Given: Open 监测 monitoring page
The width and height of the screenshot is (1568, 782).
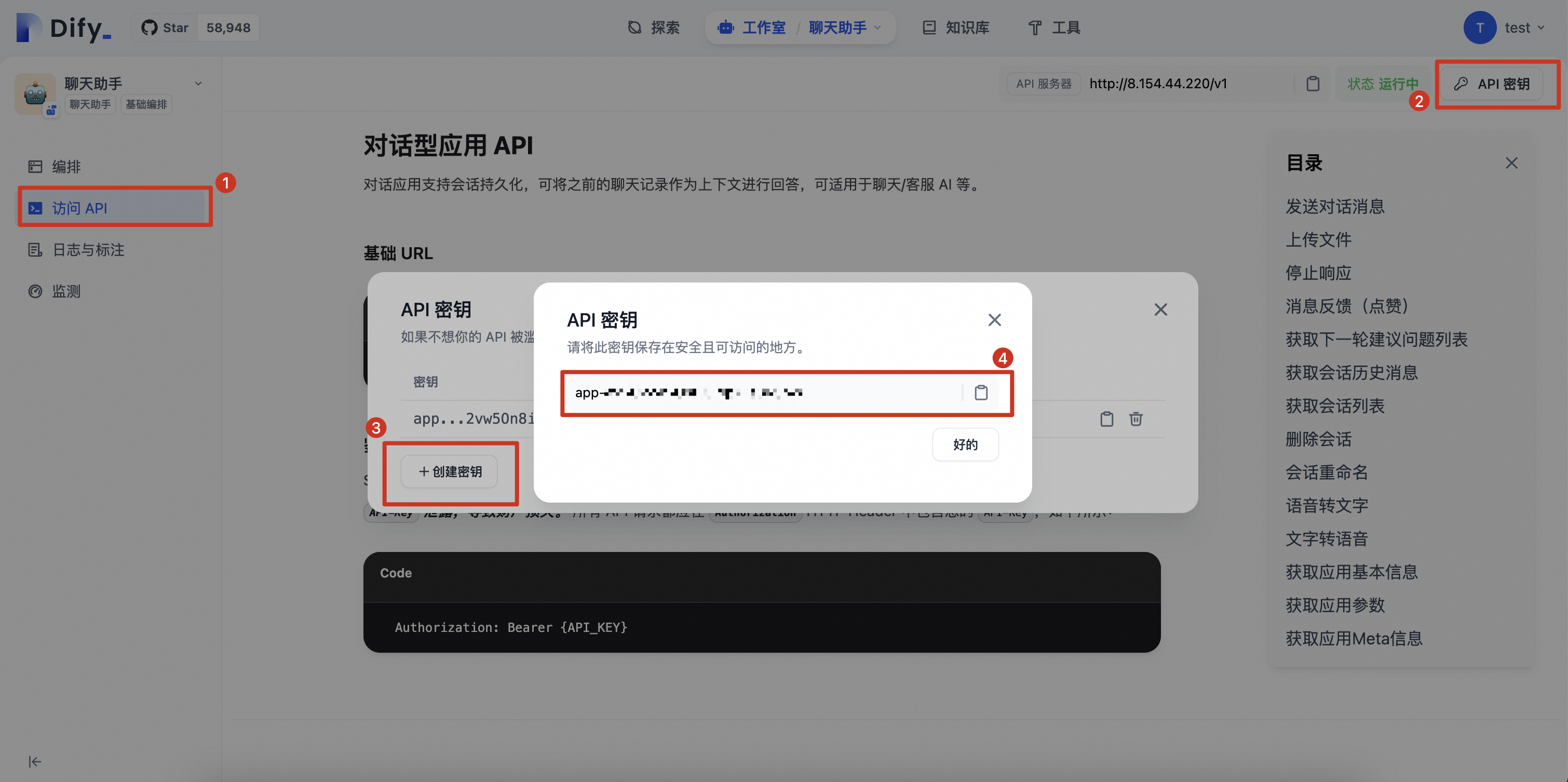Looking at the screenshot, I should [66, 291].
